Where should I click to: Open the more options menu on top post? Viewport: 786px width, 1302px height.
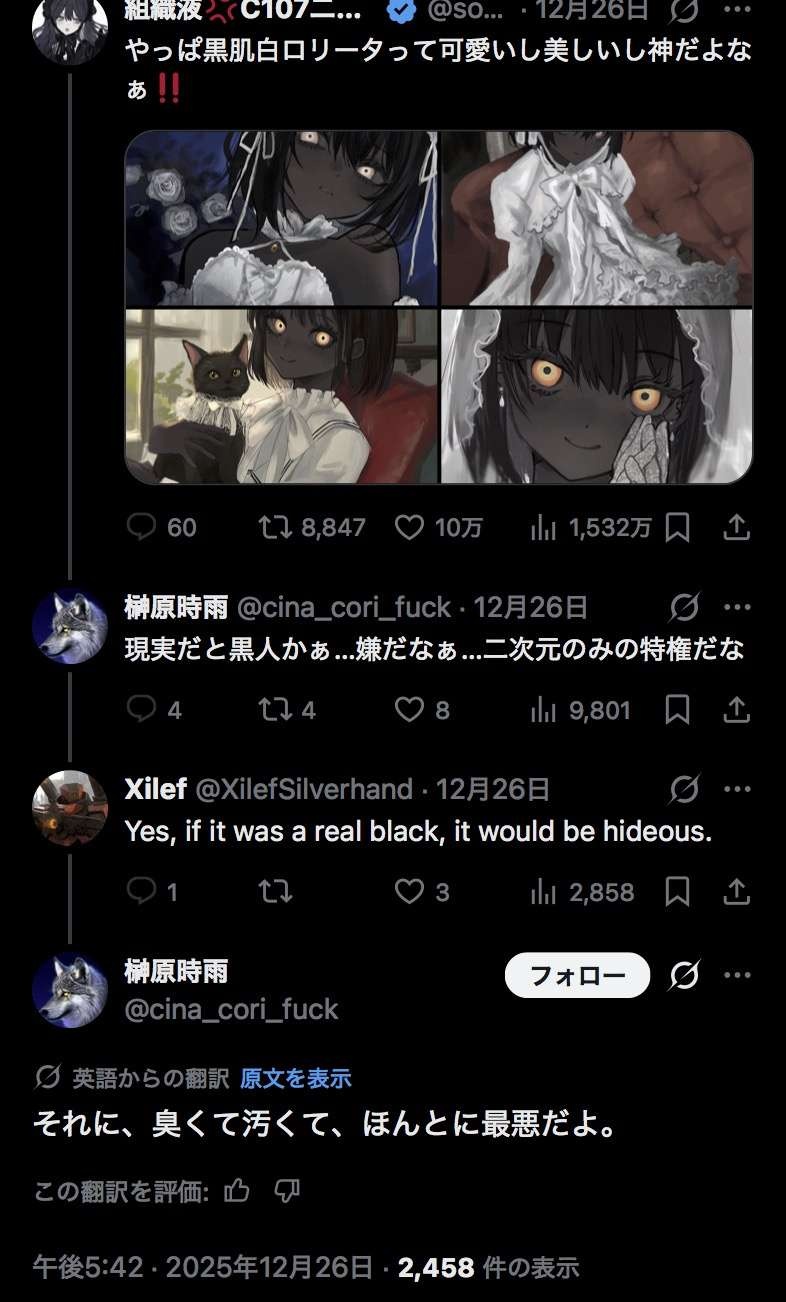[x=737, y=10]
